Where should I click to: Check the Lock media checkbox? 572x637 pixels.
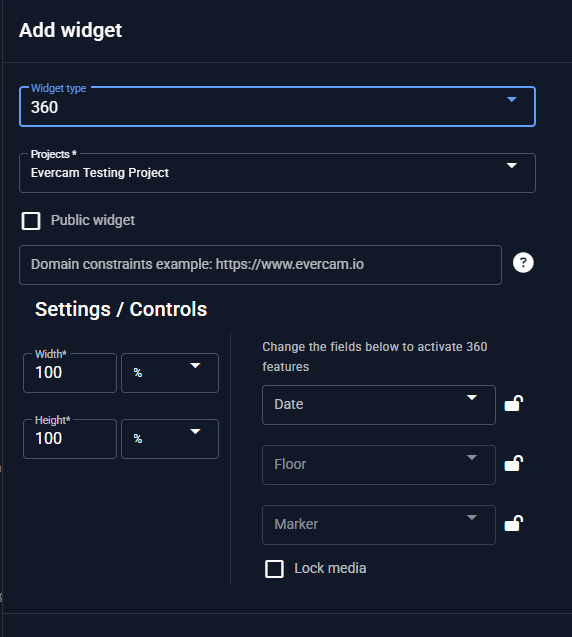(x=274, y=569)
